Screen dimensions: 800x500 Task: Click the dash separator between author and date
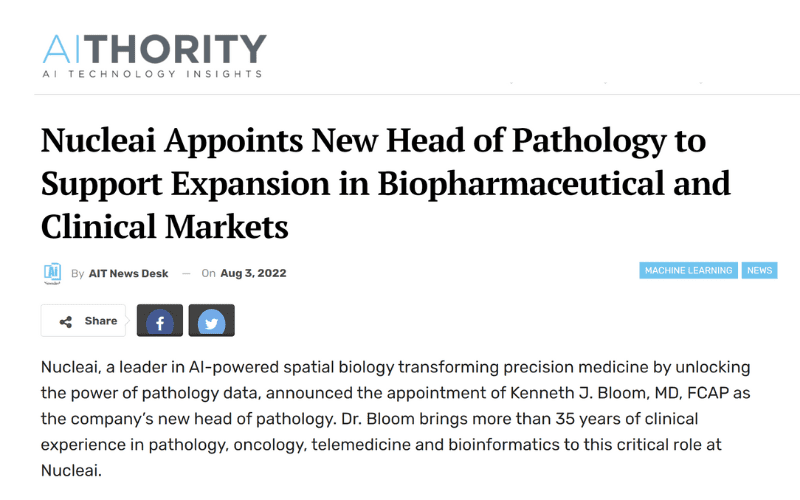(x=186, y=273)
